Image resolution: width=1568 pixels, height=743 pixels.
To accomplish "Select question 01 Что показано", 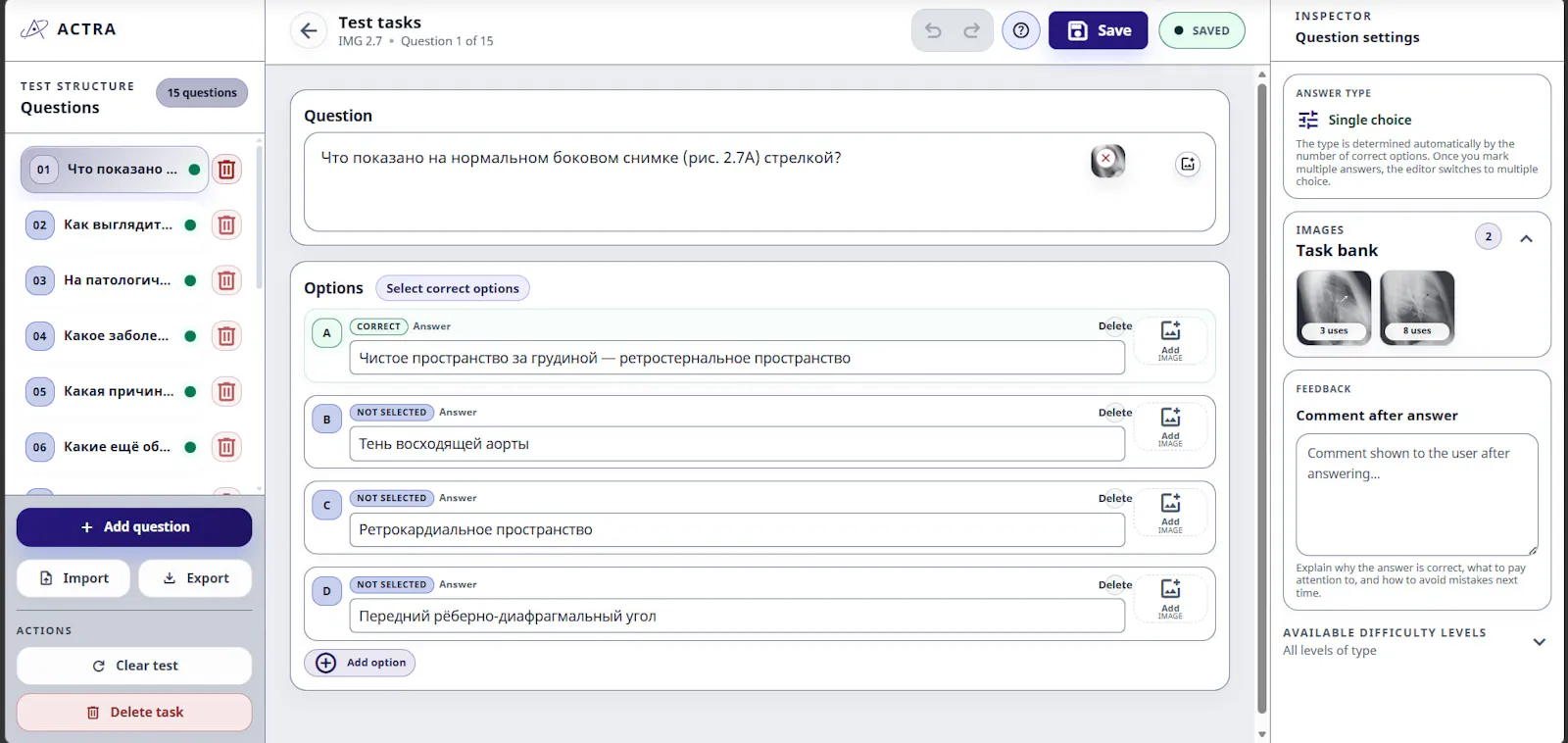I will pyautogui.click(x=114, y=170).
